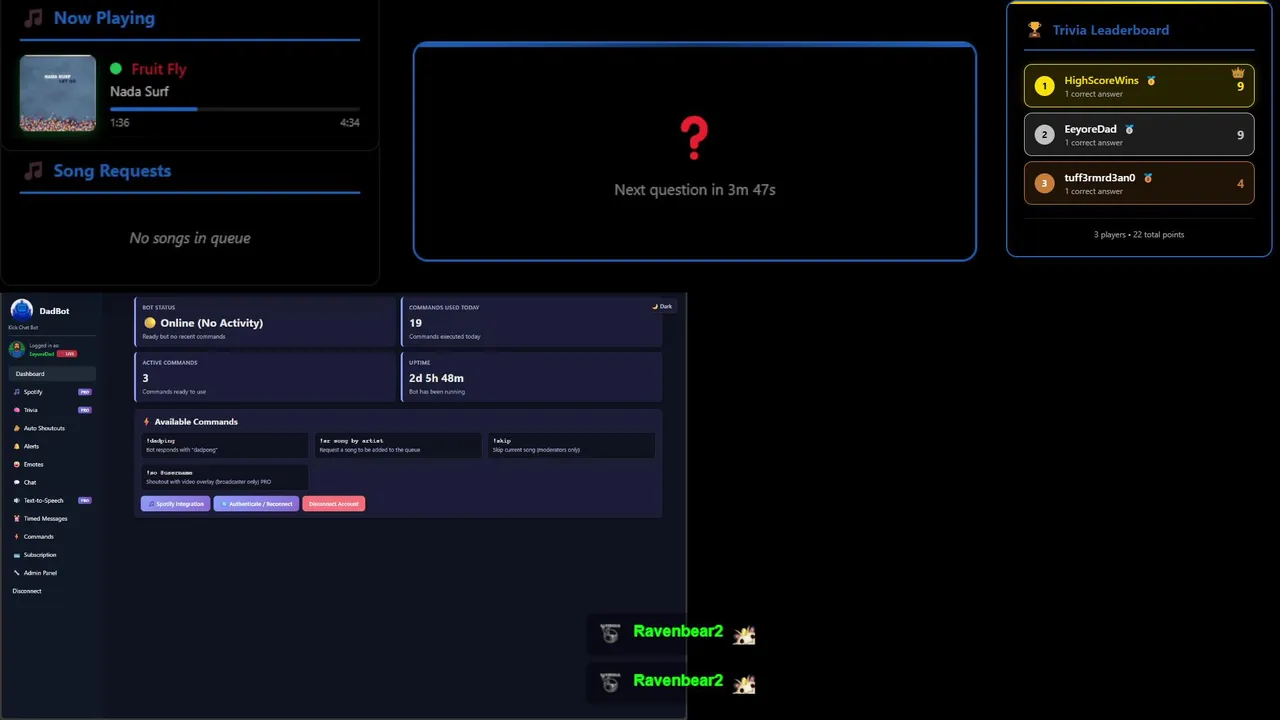Viewport: 1280px width, 720px height.
Task: Click the Active Commands count 3
Action: (145, 378)
